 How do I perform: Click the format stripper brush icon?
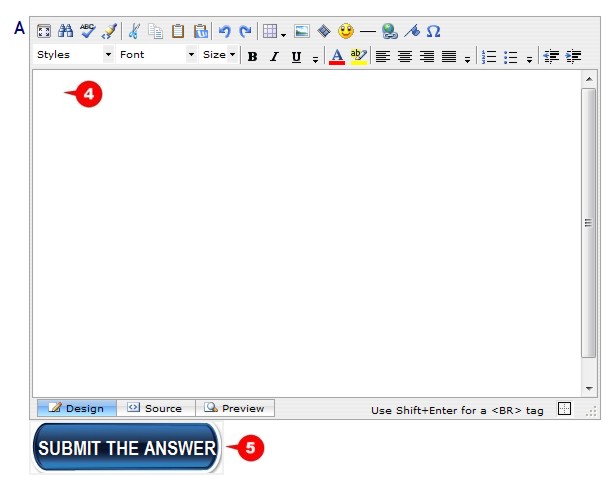coord(109,31)
